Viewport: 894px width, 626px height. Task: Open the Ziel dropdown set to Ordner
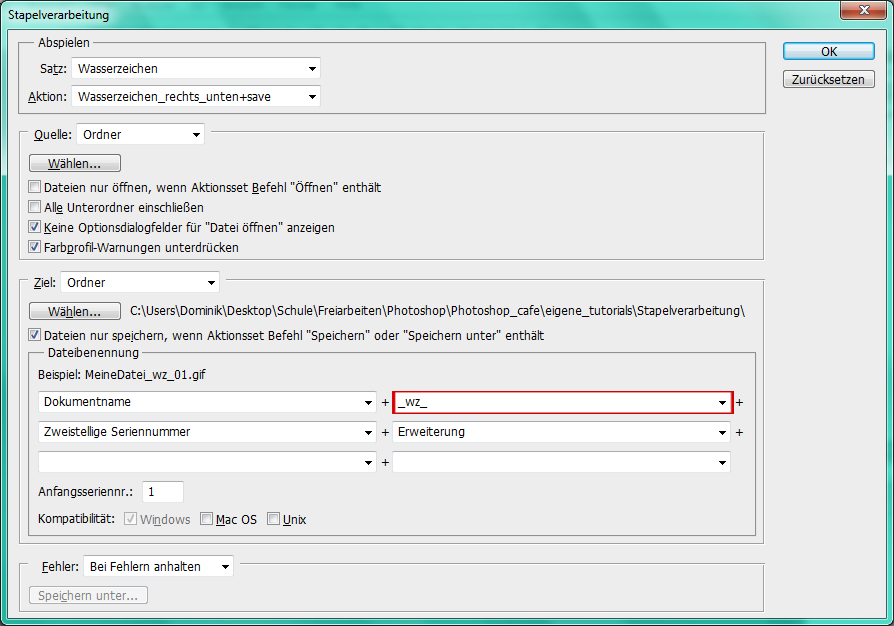[x=140, y=282]
